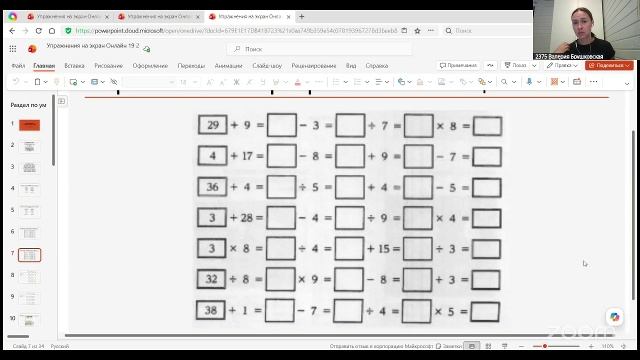This screenshot has height=360, width=640.
Task: Switch to Slide Sorter view in the status bar
Action: 488,346
